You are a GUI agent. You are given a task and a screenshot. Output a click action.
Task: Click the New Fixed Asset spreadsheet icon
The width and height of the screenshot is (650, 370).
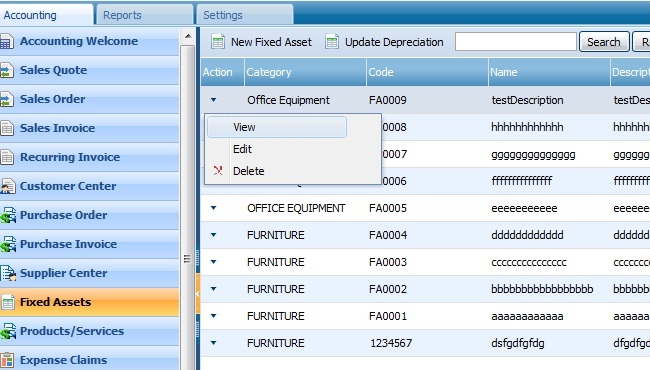point(218,41)
